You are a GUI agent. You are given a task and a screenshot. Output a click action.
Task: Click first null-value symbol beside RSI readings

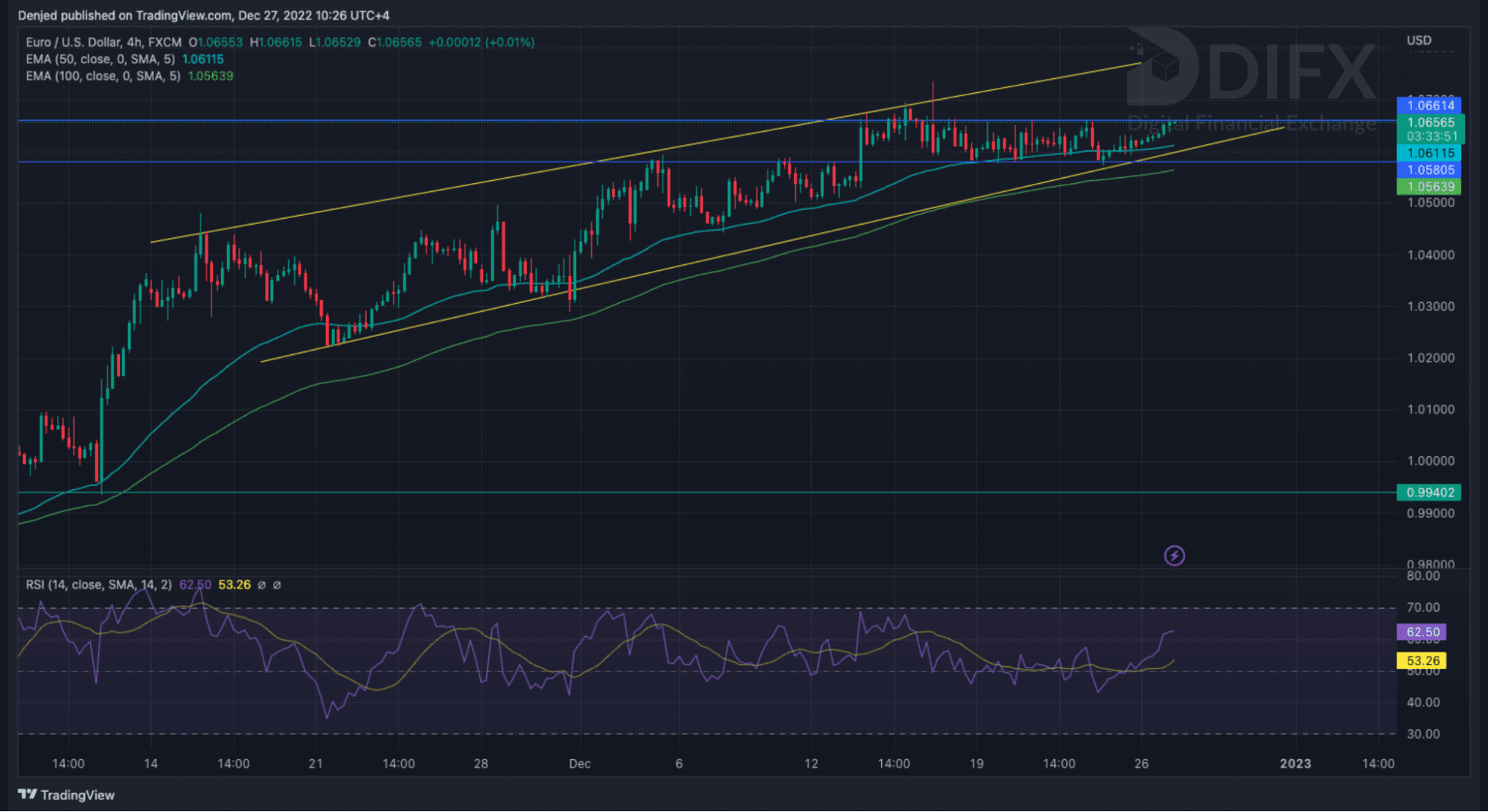click(x=261, y=585)
